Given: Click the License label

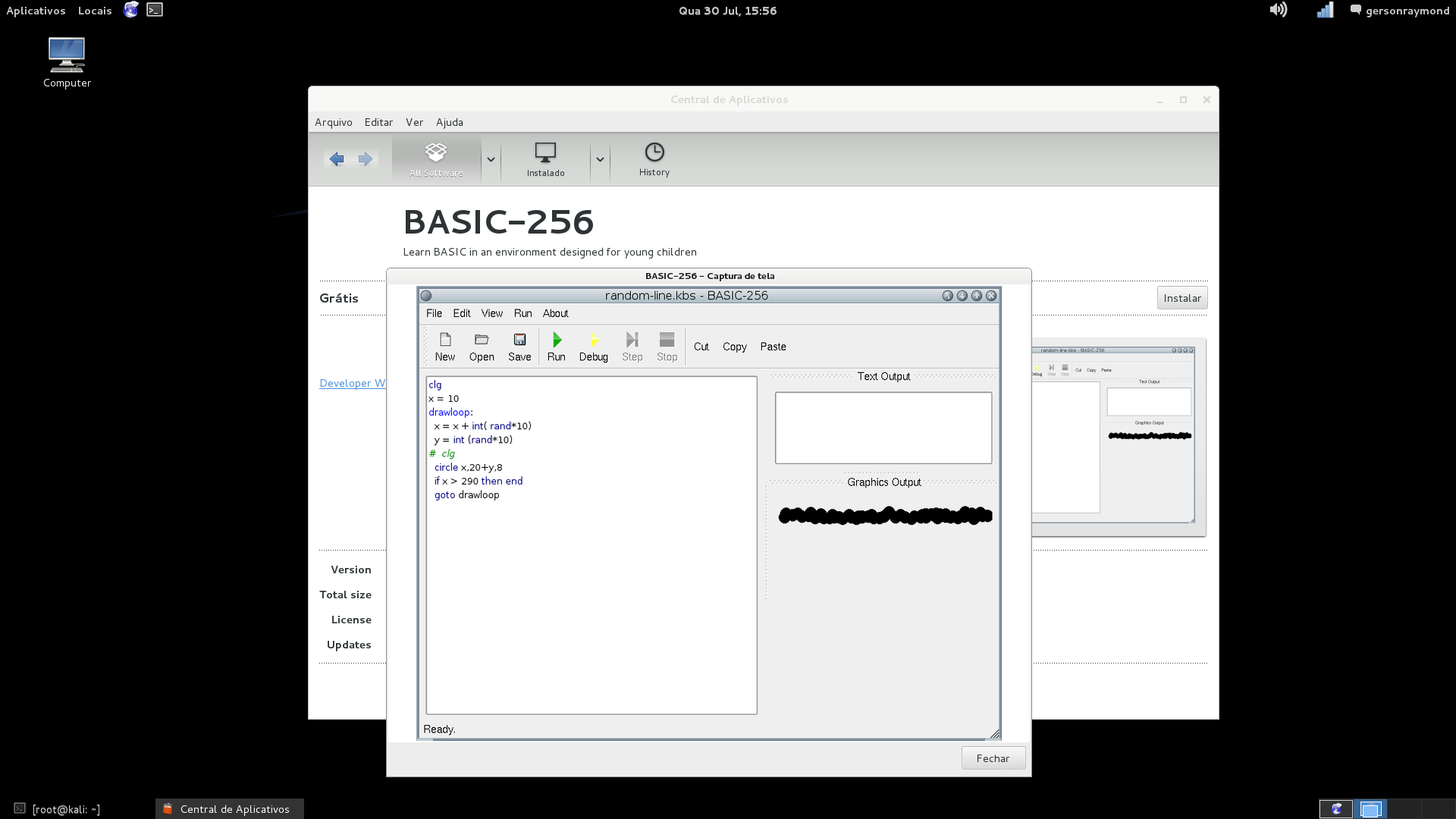Looking at the screenshot, I should click(351, 620).
